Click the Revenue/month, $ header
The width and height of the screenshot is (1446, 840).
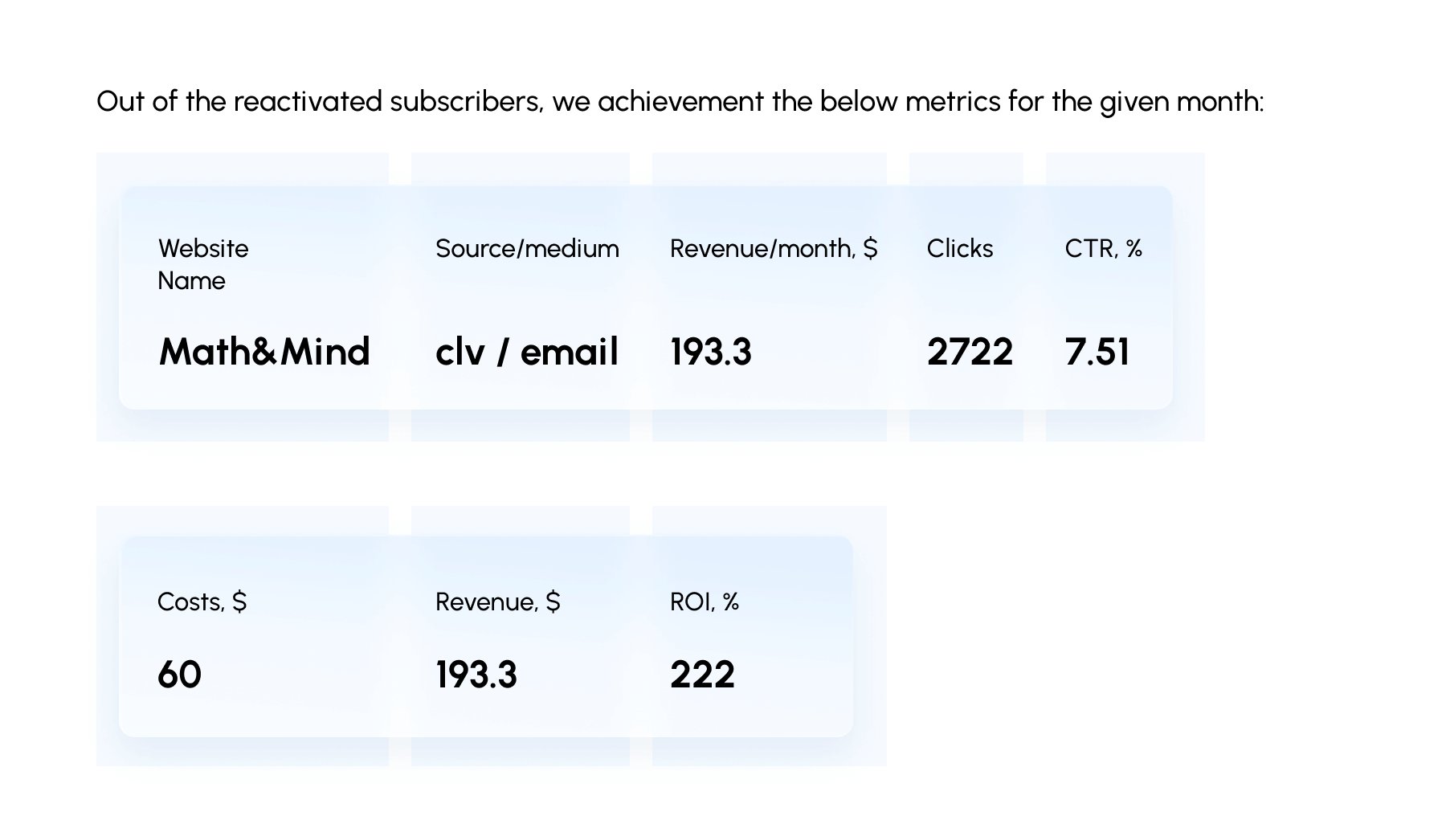pyautogui.click(x=774, y=248)
